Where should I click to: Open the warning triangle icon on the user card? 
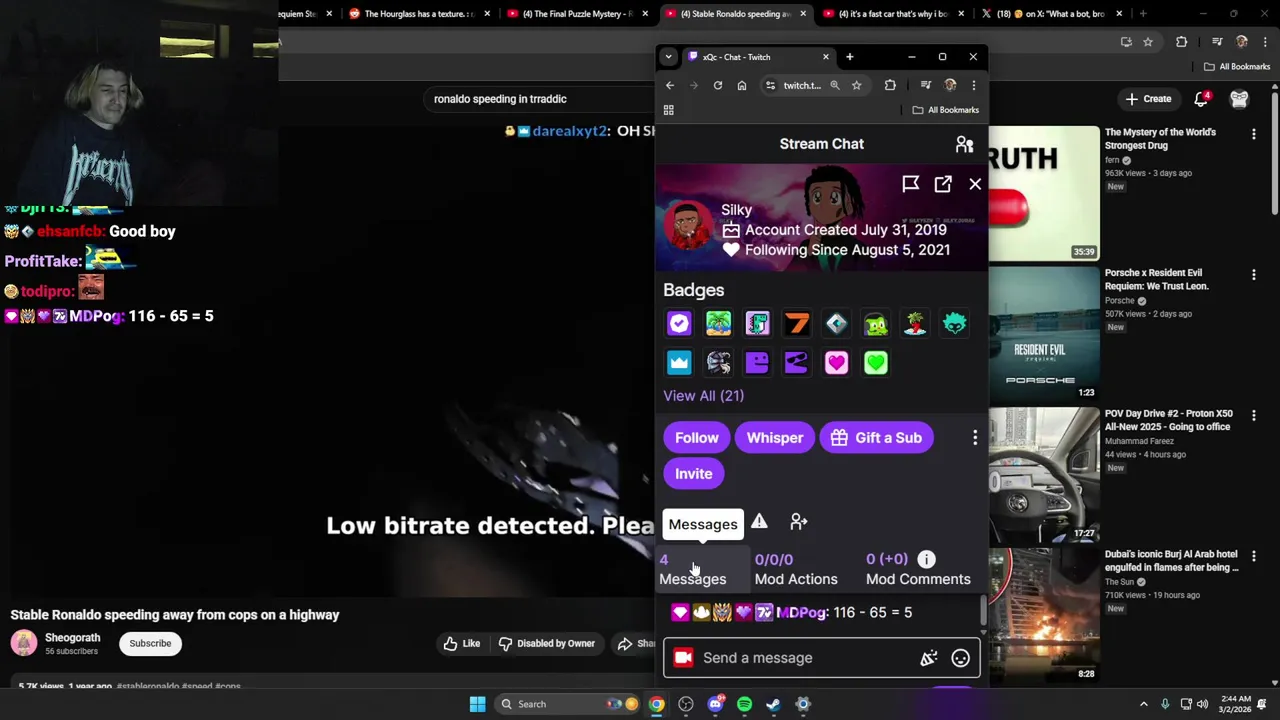(759, 522)
